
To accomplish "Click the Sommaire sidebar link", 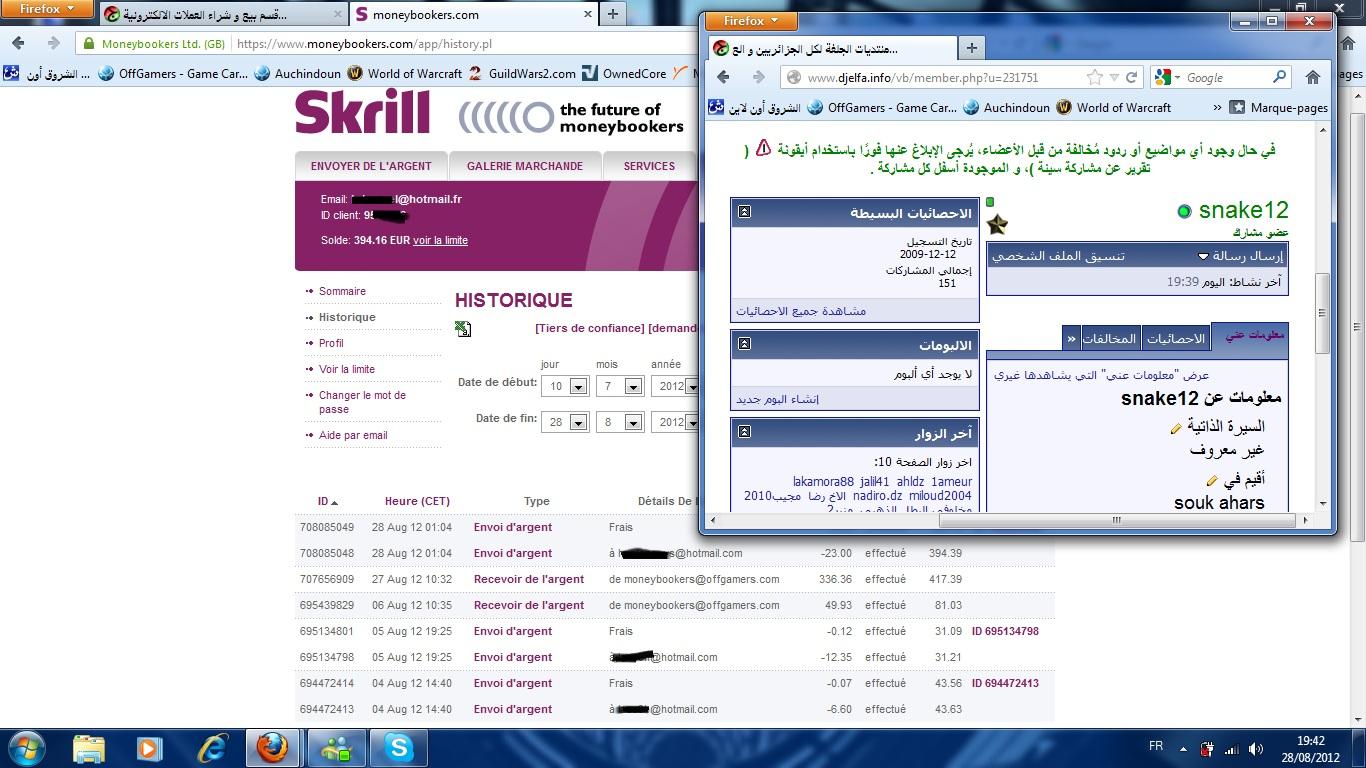I will 342,291.
